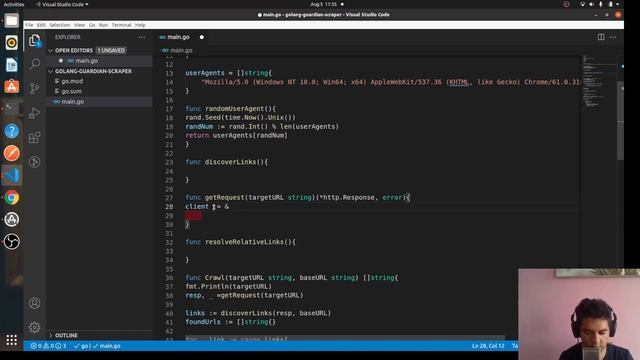Select main.go under Open Editors
Screen dimensions: 640x360
coord(87,61)
